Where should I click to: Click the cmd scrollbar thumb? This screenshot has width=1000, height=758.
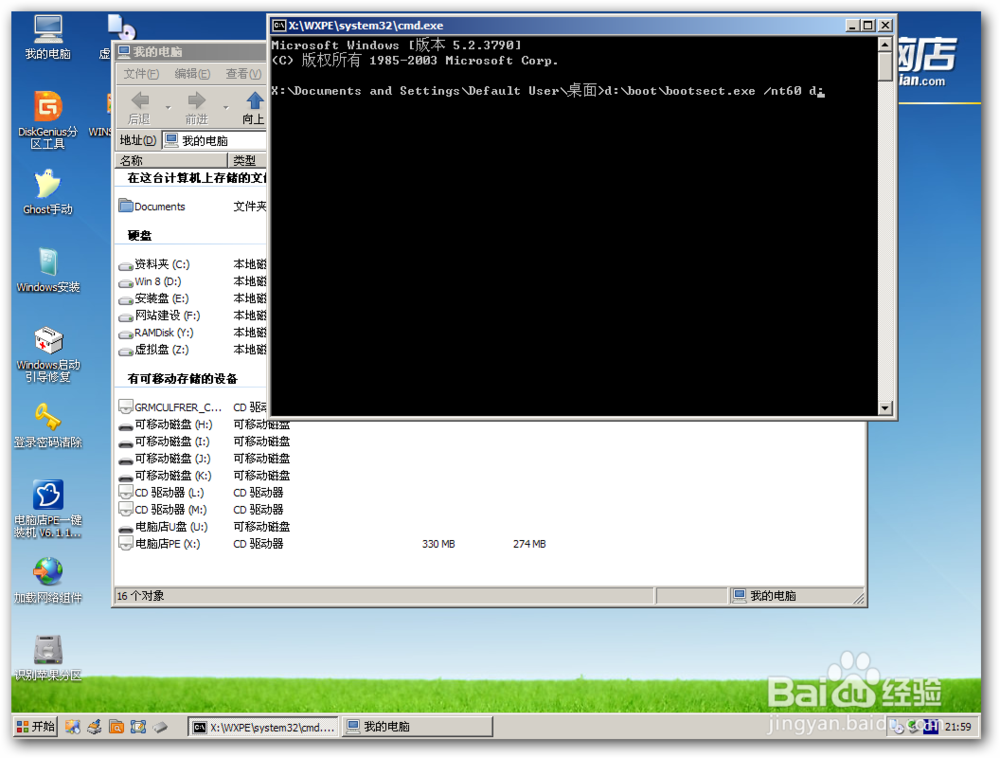[x=885, y=66]
